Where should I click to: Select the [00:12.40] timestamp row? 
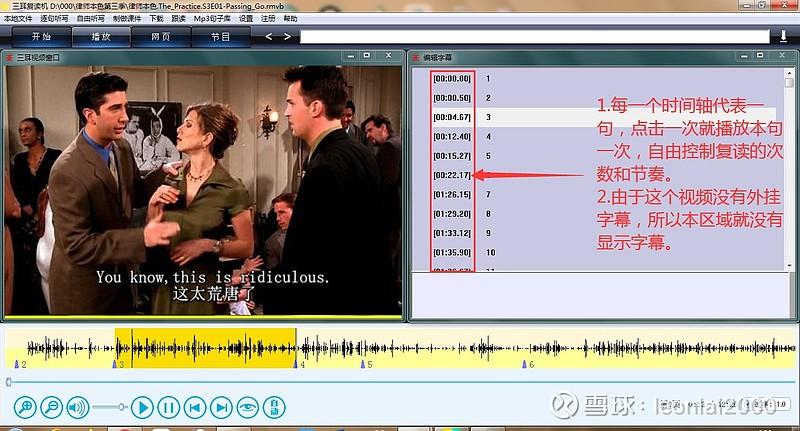[x=452, y=137]
